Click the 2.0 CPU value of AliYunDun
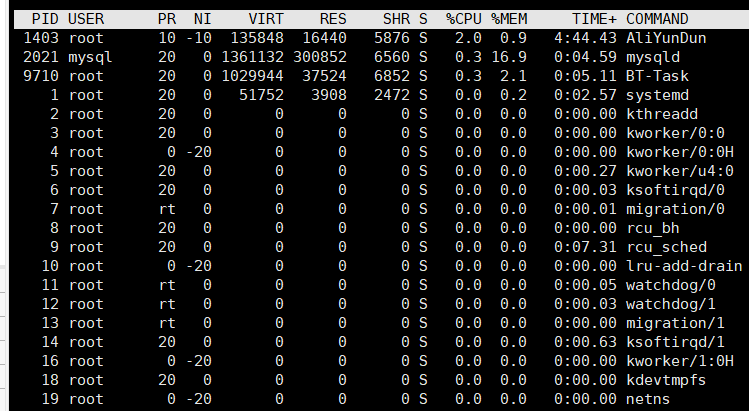This screenshot has height=411, width=749. pos(468,38)
